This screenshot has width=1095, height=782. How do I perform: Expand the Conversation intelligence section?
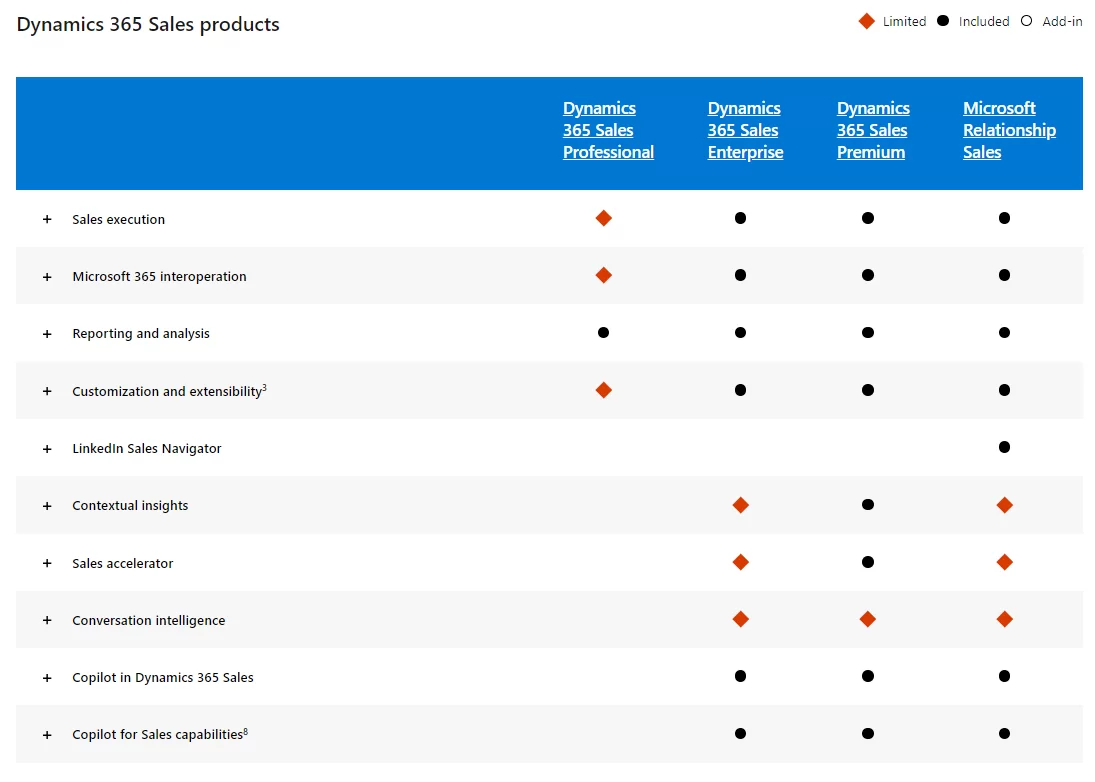(x=46, y=620)
